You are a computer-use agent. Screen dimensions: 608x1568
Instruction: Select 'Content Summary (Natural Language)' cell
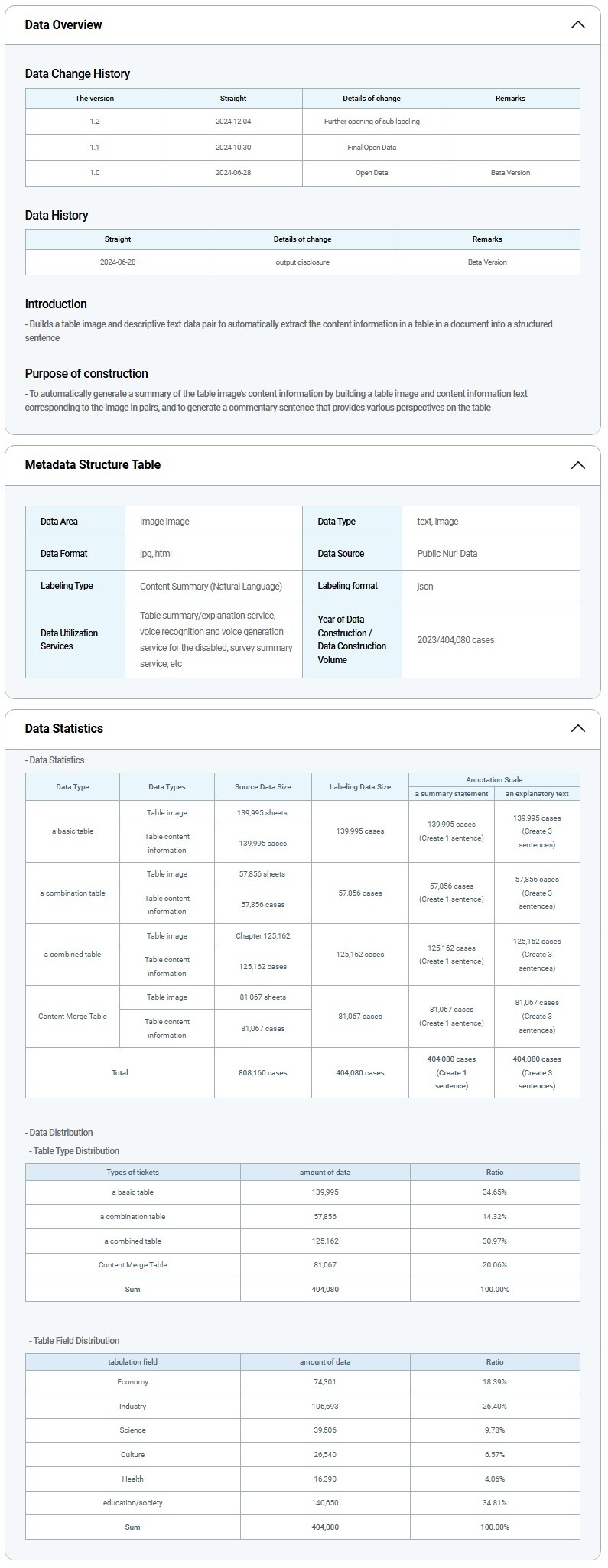tap(211, 587)
